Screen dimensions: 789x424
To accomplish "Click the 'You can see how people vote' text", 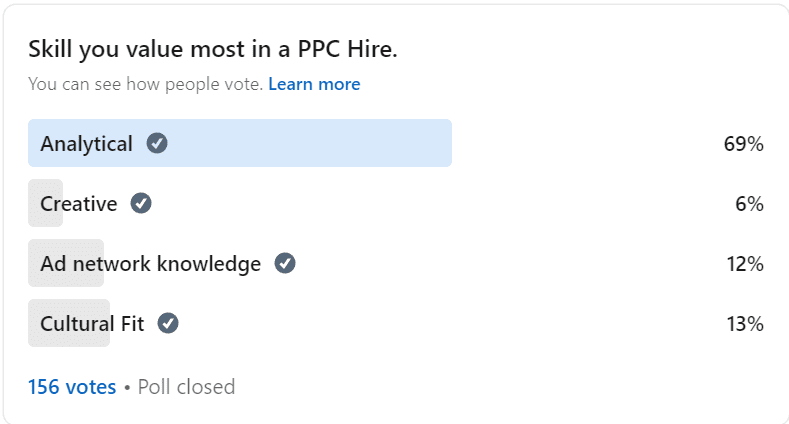I will pos(145,84).
